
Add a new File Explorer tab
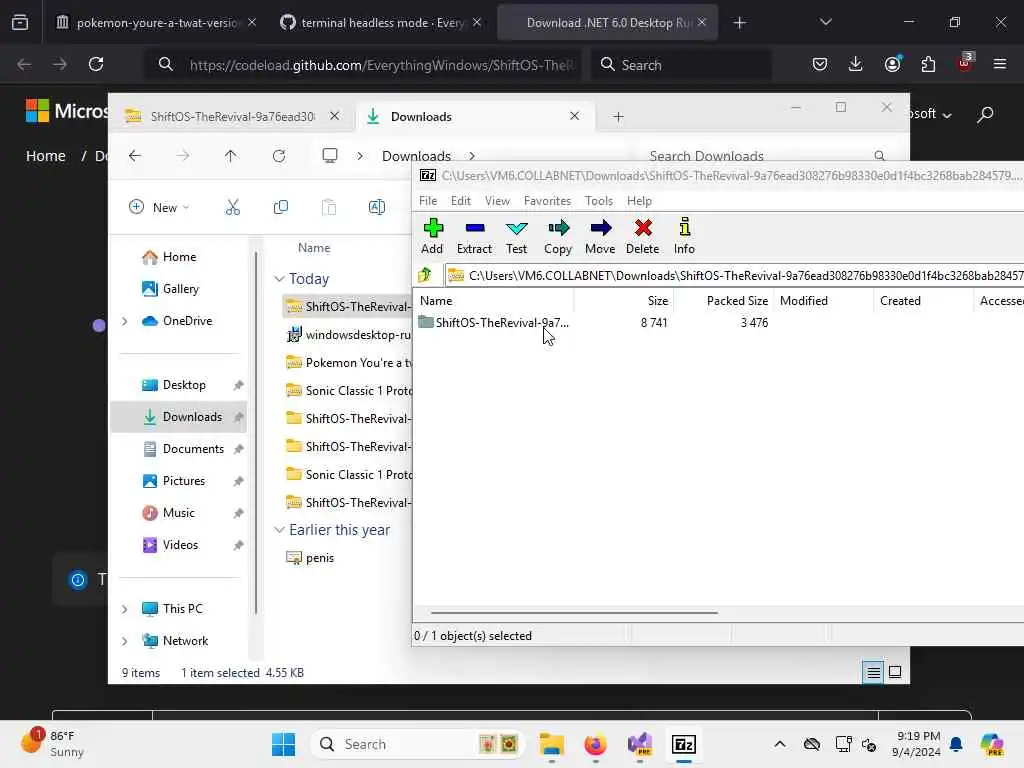click(x=618, y=116)
